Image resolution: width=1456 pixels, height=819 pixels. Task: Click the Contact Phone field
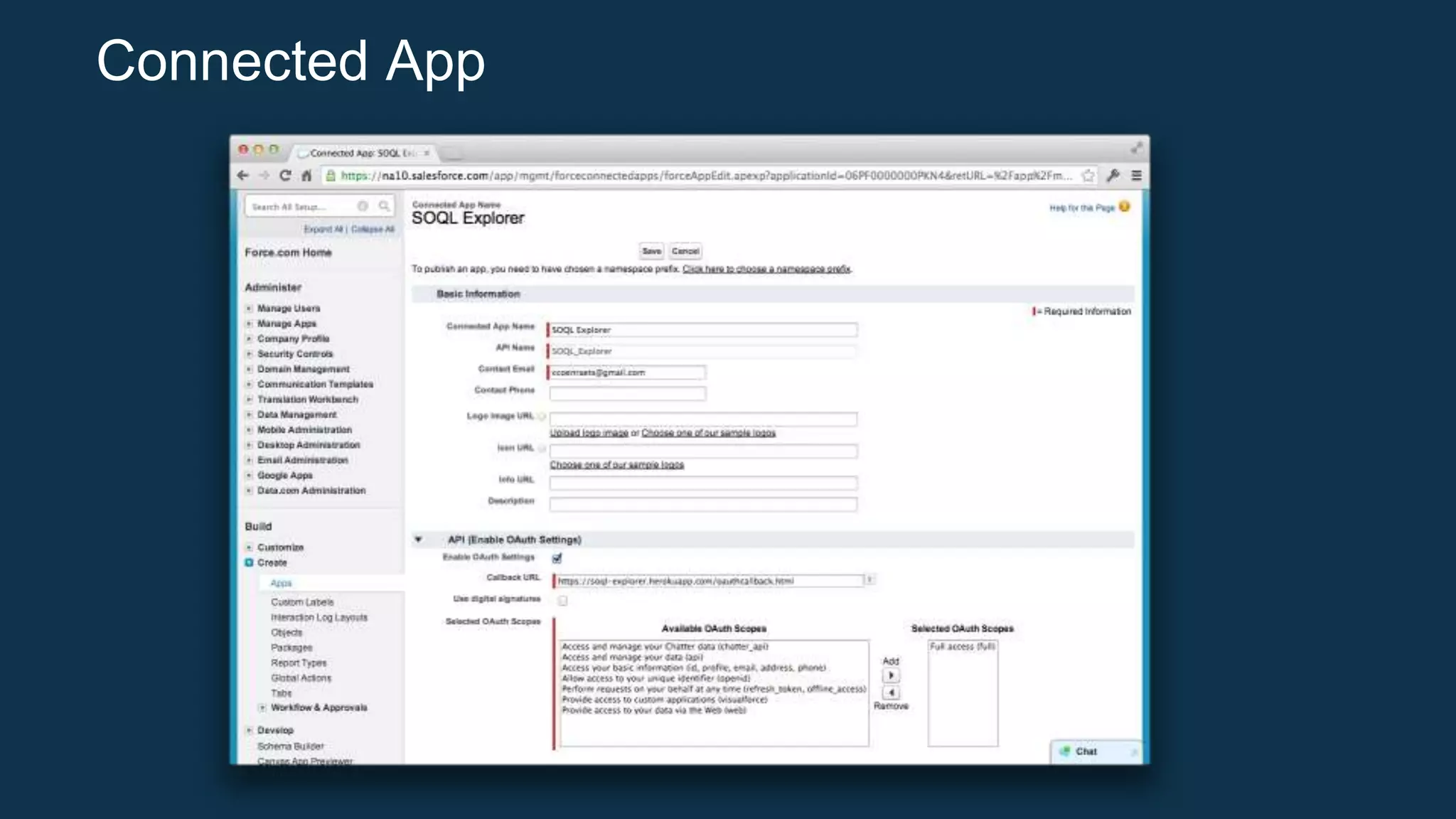click(628, 394)
